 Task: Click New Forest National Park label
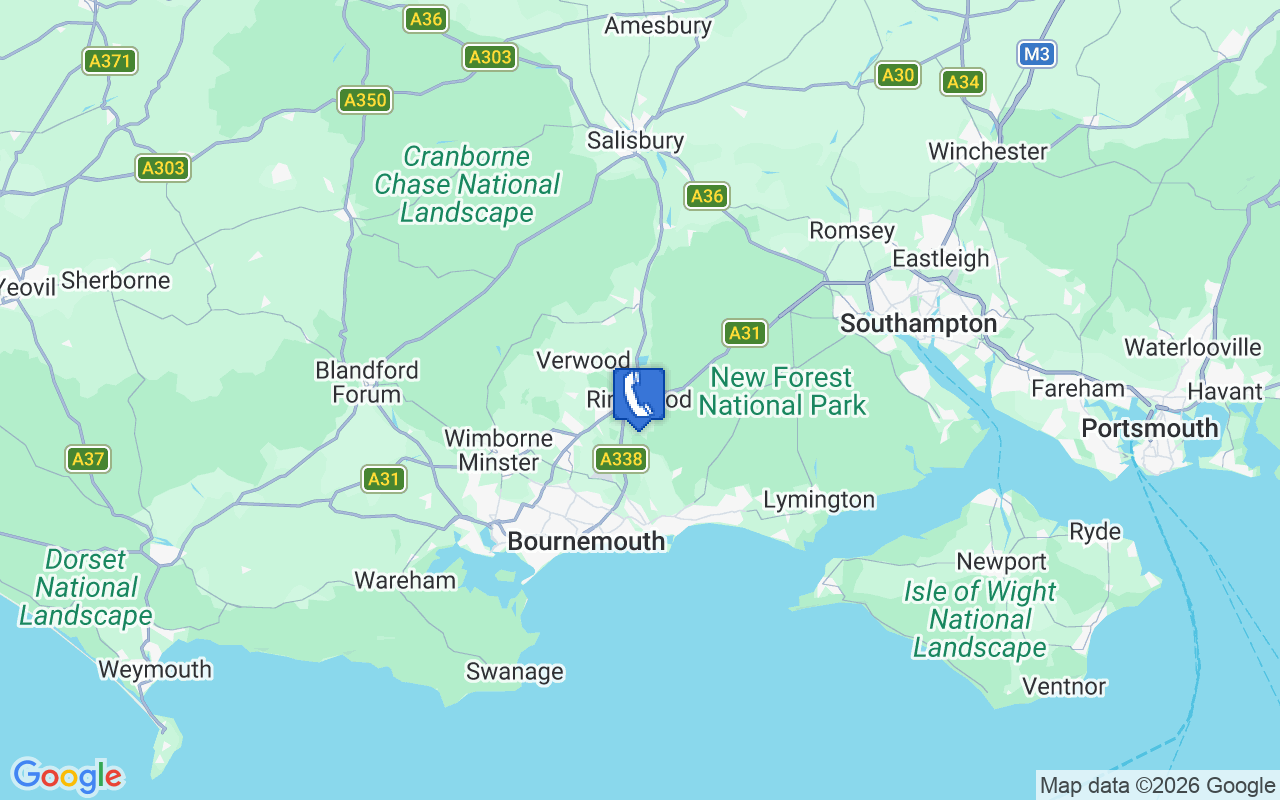[x=783, y=391]
